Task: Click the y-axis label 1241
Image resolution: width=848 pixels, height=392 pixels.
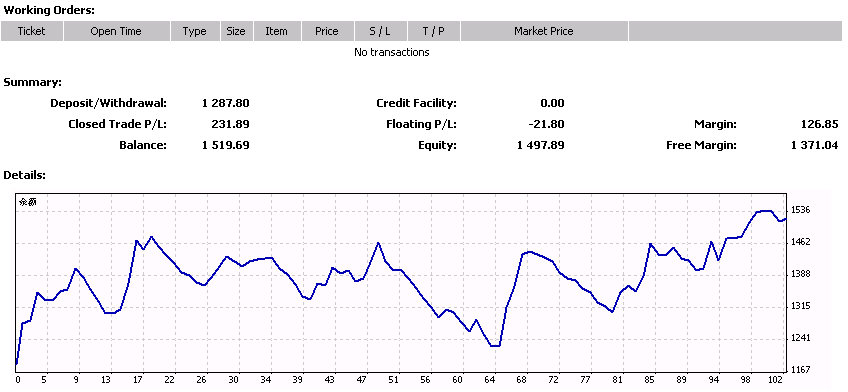Action: point(800,338)
